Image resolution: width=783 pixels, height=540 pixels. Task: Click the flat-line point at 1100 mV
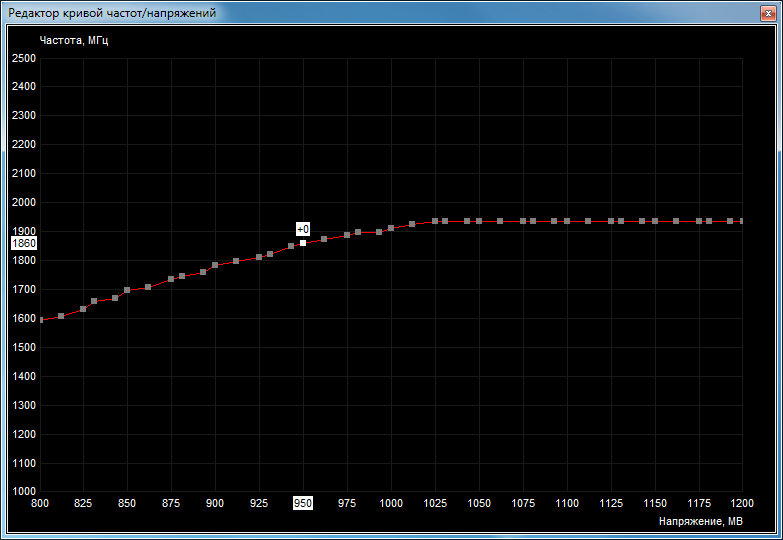[x=567, y=221]
